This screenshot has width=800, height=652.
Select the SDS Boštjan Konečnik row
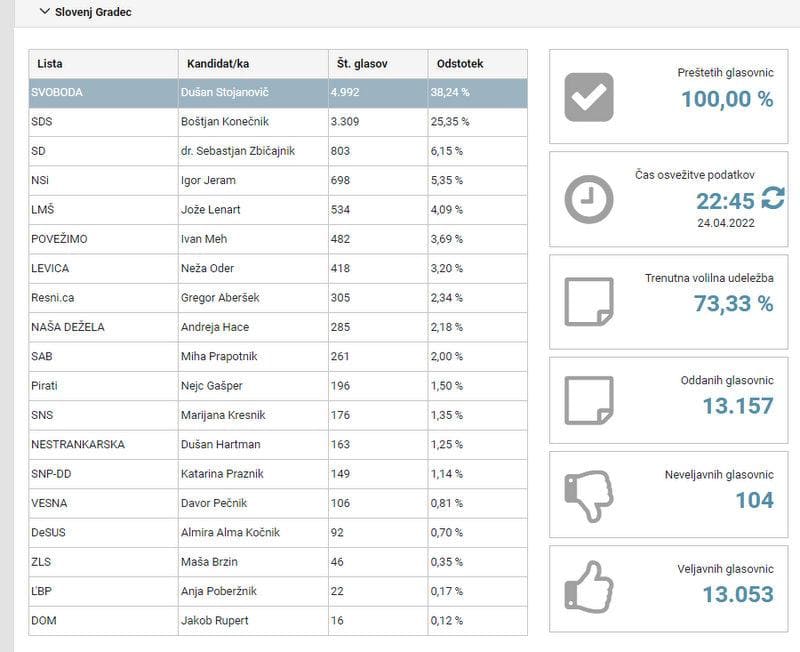277,122
